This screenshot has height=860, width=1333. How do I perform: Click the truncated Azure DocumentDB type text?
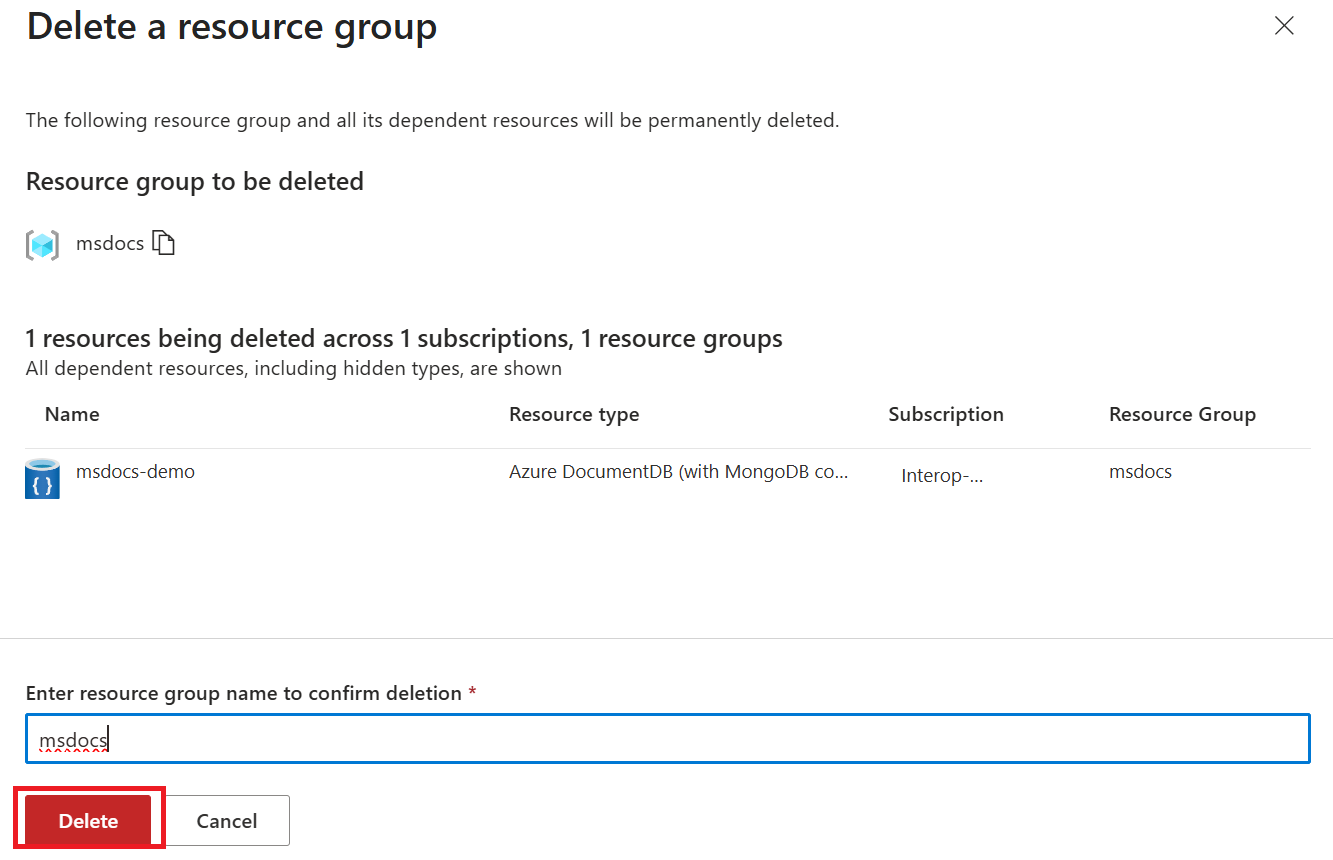tap(679, 471)
